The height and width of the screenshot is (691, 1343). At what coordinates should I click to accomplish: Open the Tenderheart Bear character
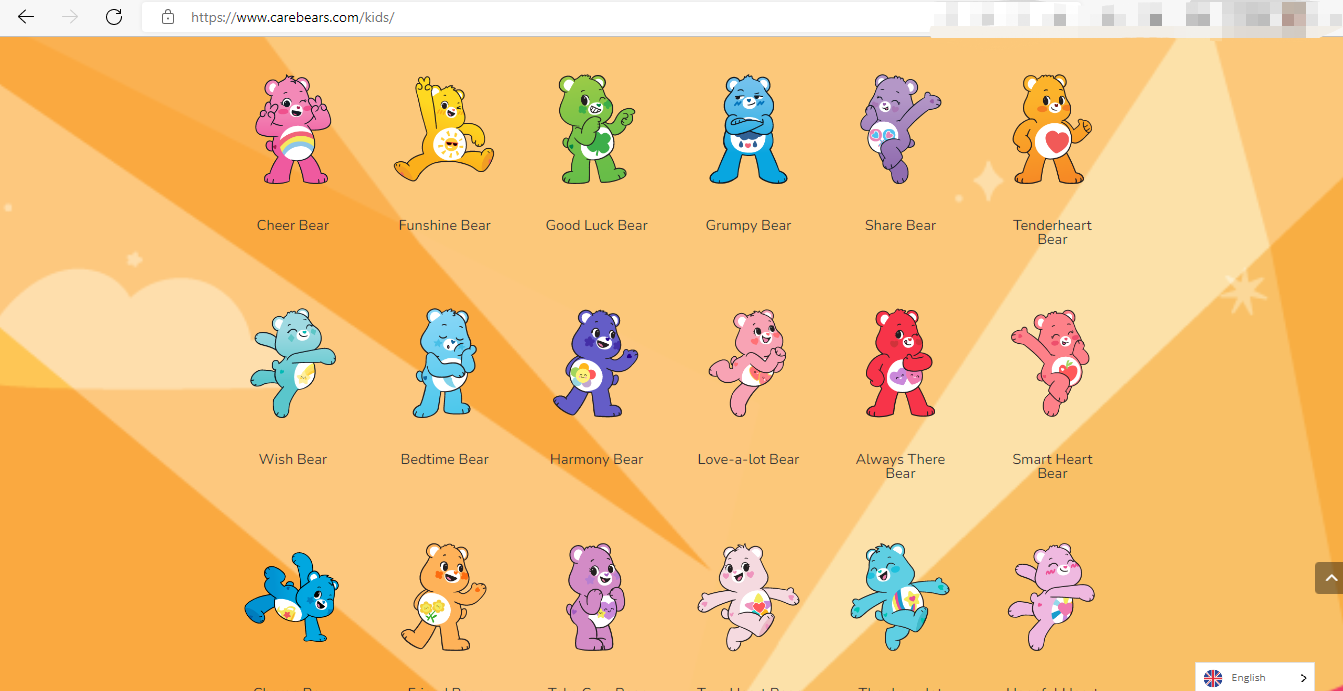click(1051, 130)
